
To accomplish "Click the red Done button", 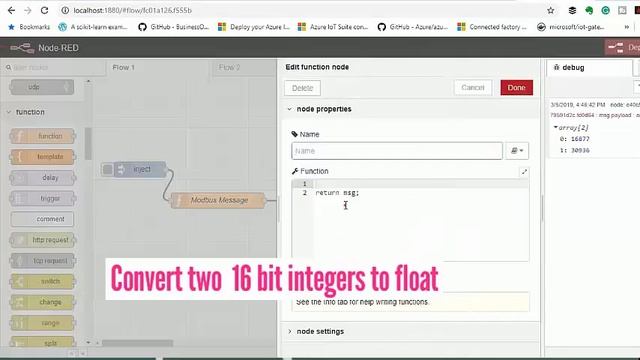I will pos(516,87).
